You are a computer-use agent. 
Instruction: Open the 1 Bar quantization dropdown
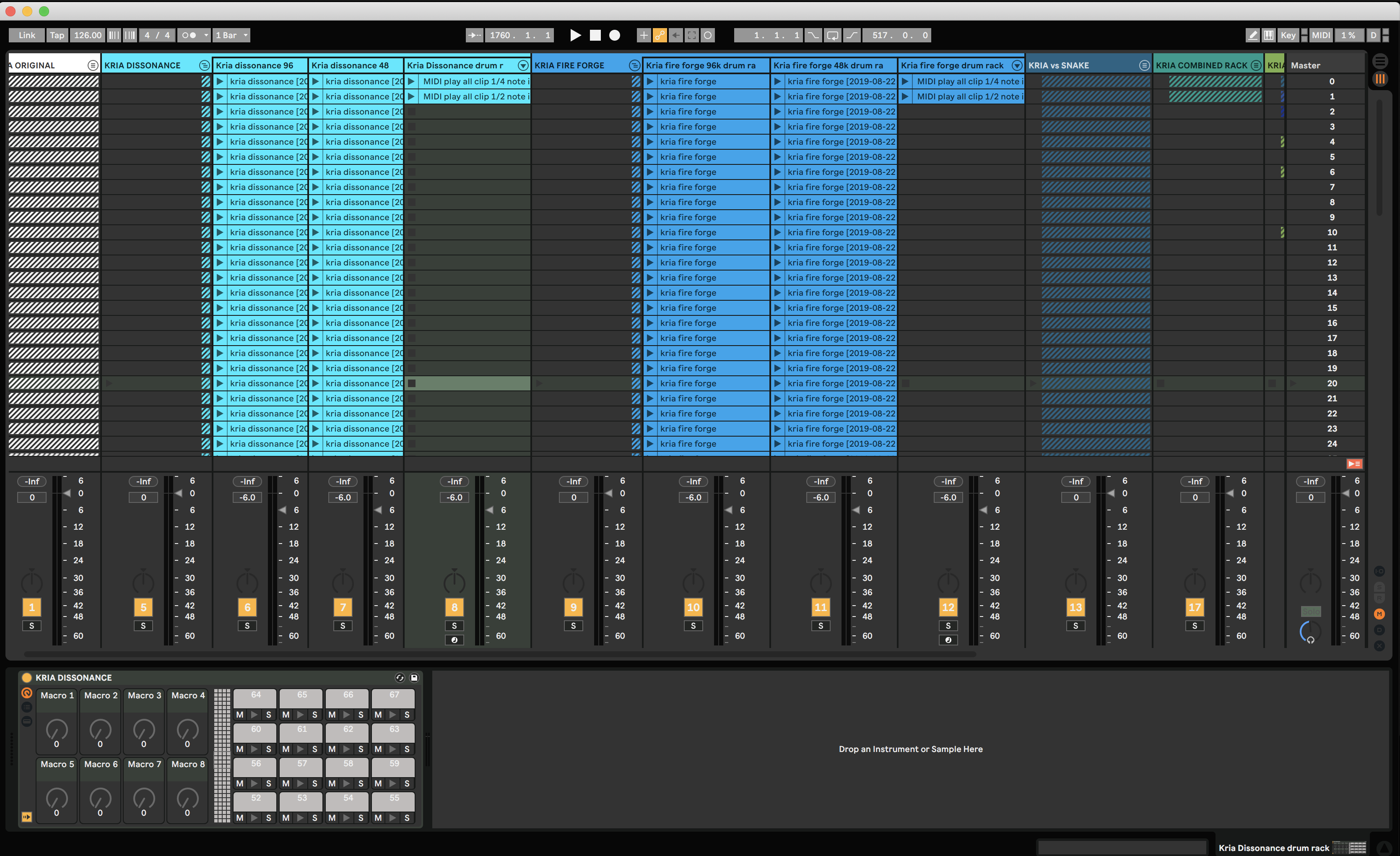pos(232,35)
